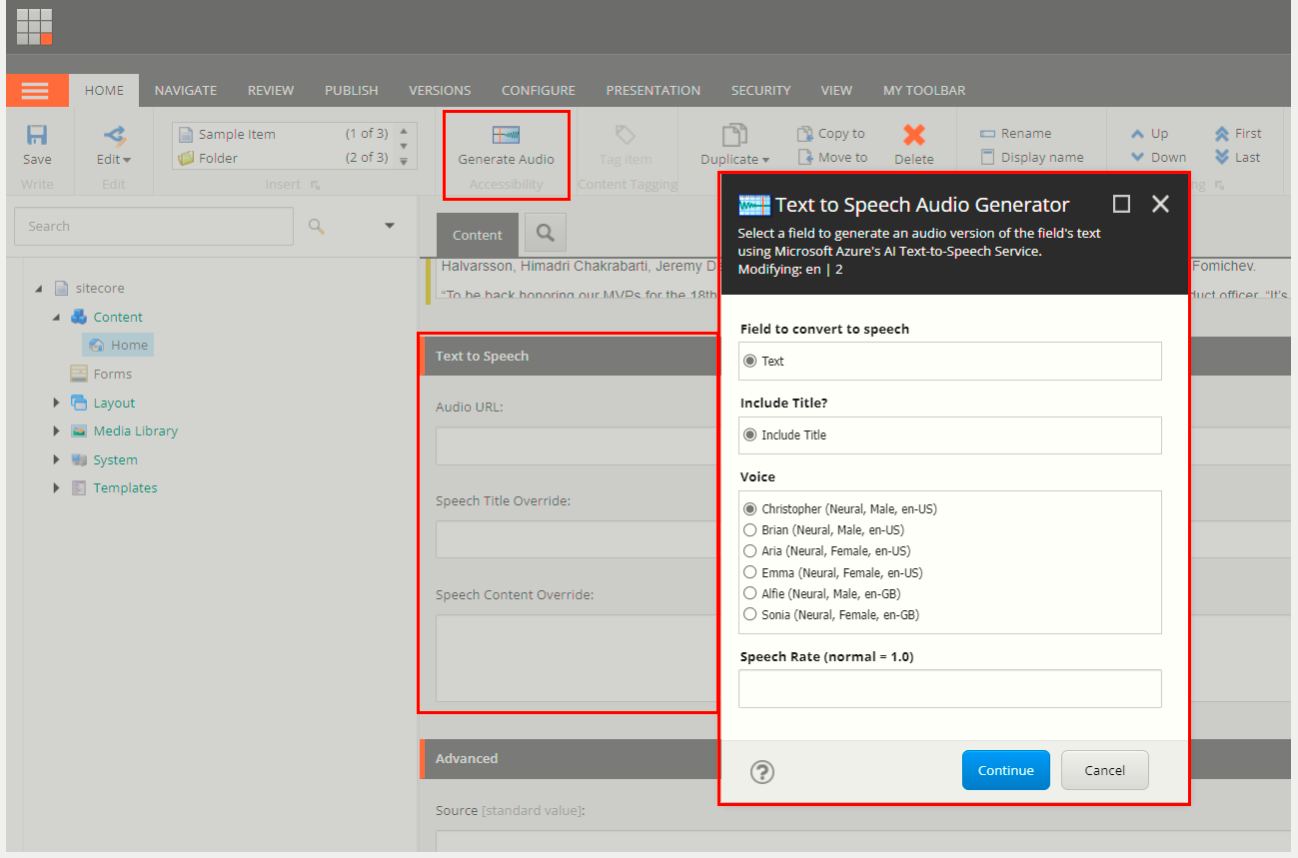Close the Text to Speech Audio Generator dialog

coord(1160,204)
